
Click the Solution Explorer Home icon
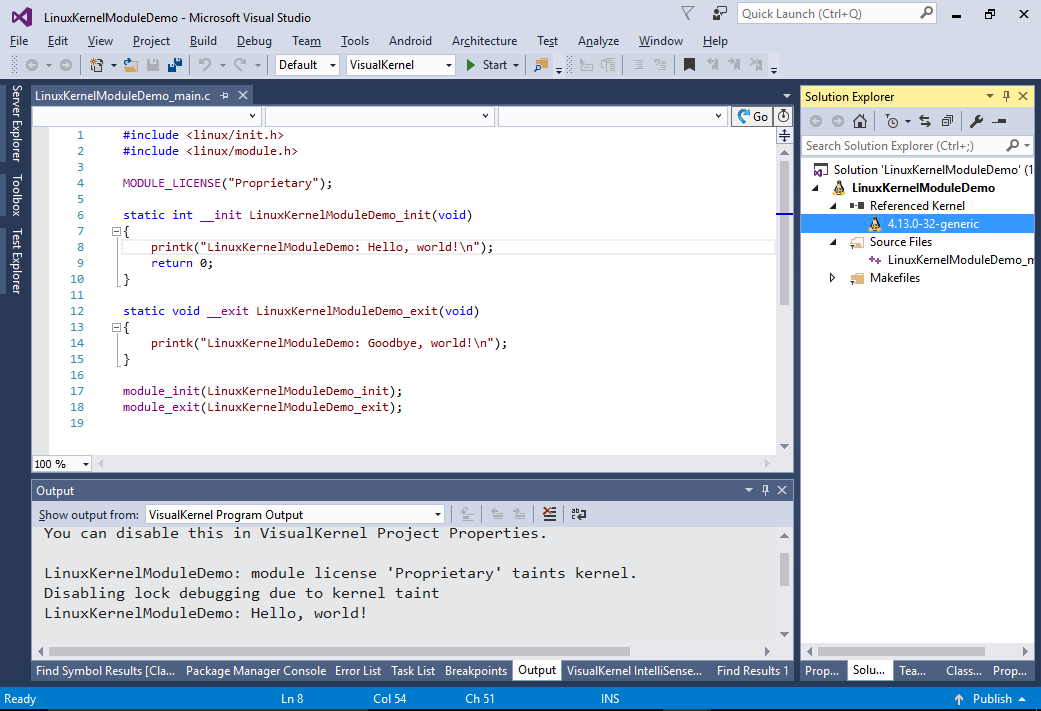pos(860,121)
